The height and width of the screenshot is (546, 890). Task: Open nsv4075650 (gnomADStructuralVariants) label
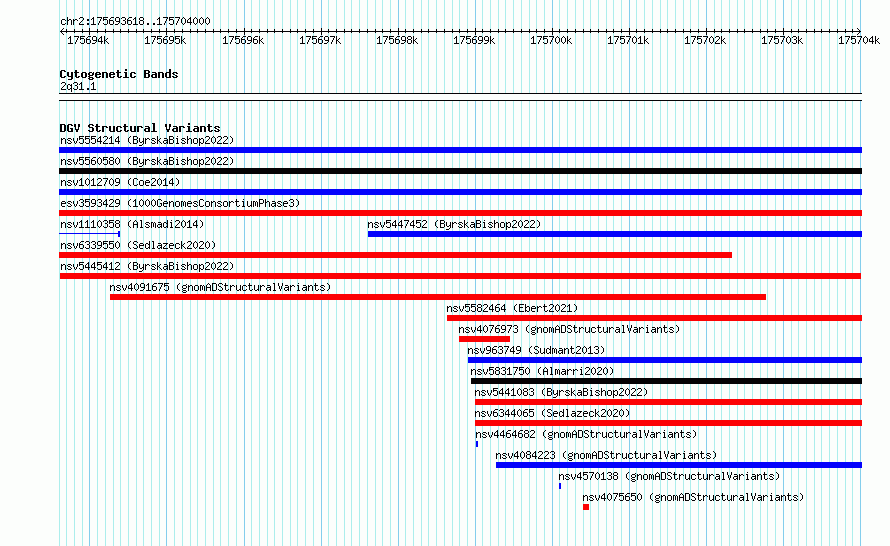[x=693, y=497]
